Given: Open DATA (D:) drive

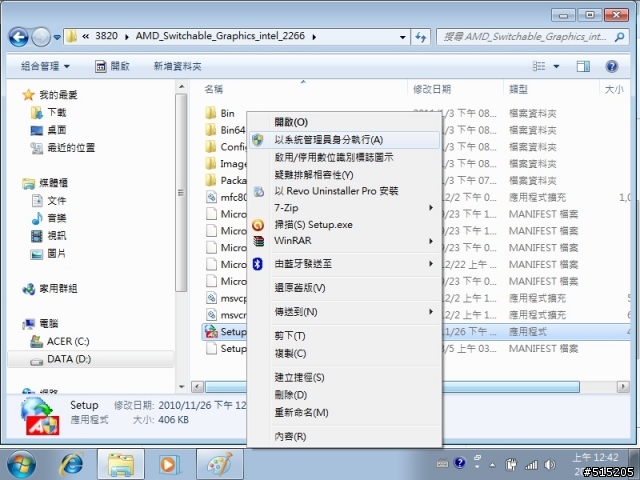Looking at the screenshot, I should (60, 359).
